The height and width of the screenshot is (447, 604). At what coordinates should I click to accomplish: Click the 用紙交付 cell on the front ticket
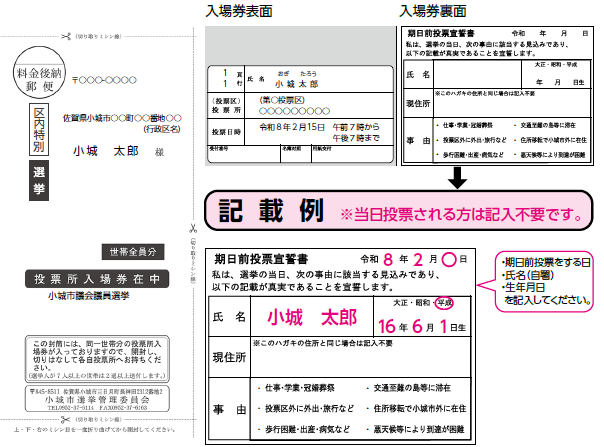(352, 154)
